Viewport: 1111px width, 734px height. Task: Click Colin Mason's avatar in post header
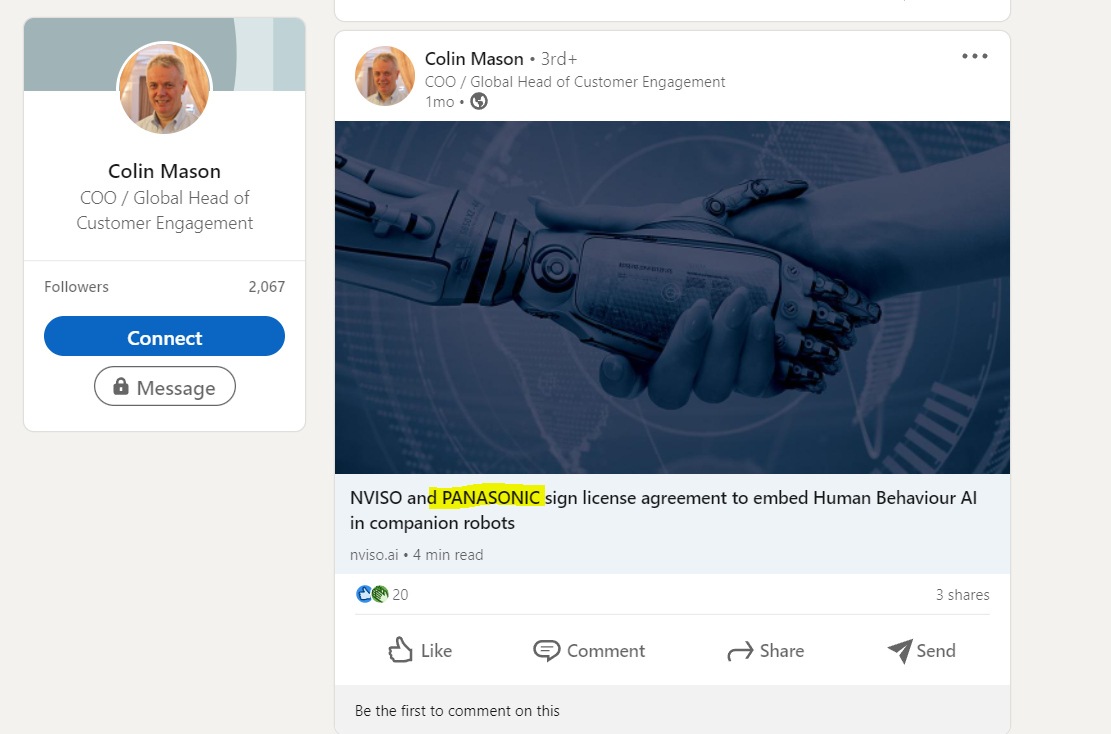[384, 76]
